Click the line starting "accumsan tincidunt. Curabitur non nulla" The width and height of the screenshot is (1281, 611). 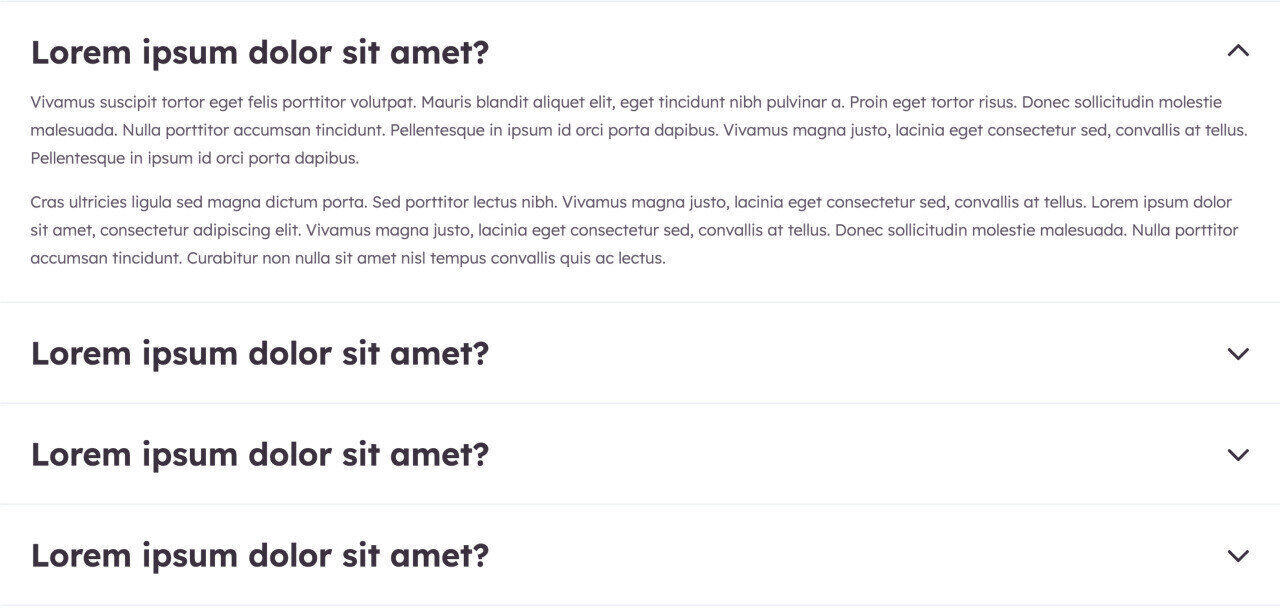[x=347, y=258]
